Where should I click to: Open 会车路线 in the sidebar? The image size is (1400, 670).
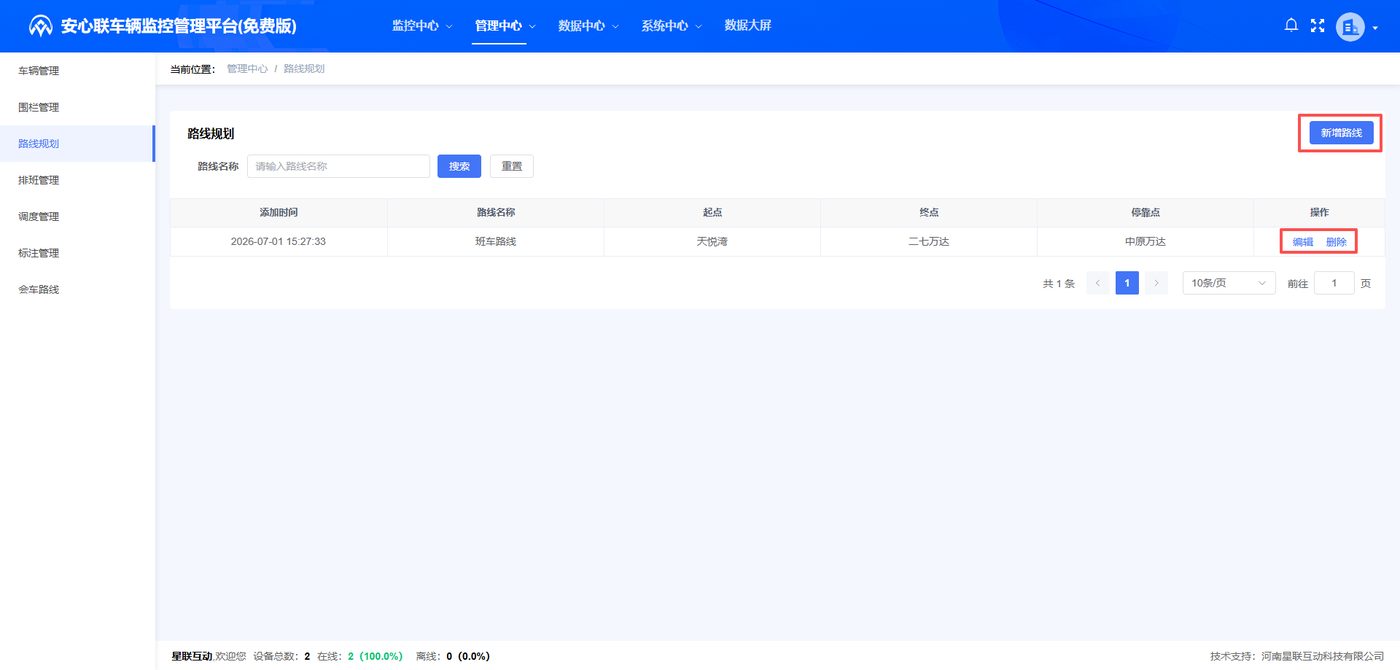click(77, 289)
